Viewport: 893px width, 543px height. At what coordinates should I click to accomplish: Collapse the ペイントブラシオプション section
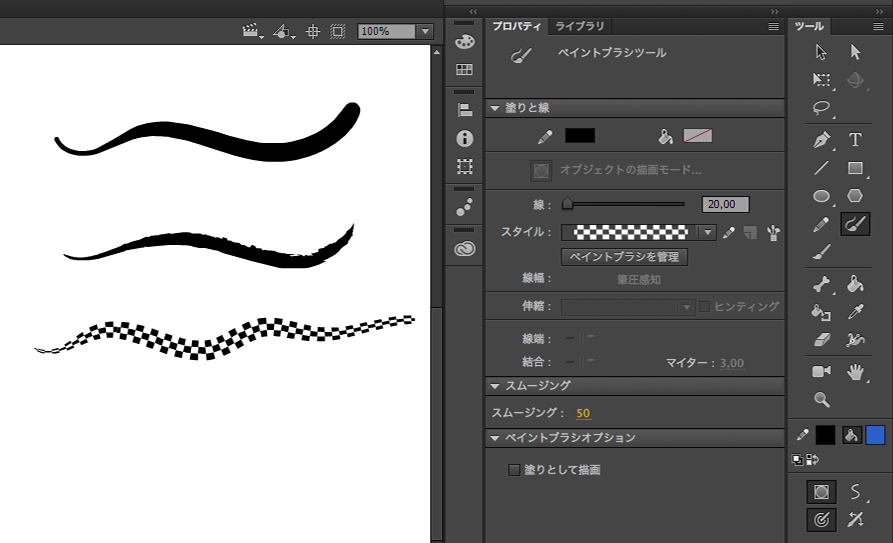click(x=494, y=438)
